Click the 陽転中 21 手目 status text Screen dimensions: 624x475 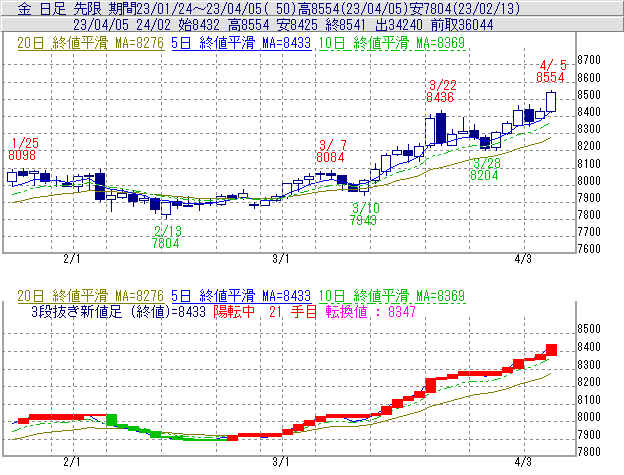pyautogui.click(x=265, y=312)
